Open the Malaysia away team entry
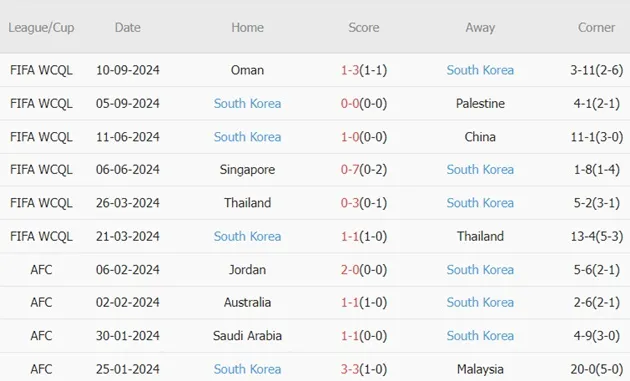 tap(480, 369)
